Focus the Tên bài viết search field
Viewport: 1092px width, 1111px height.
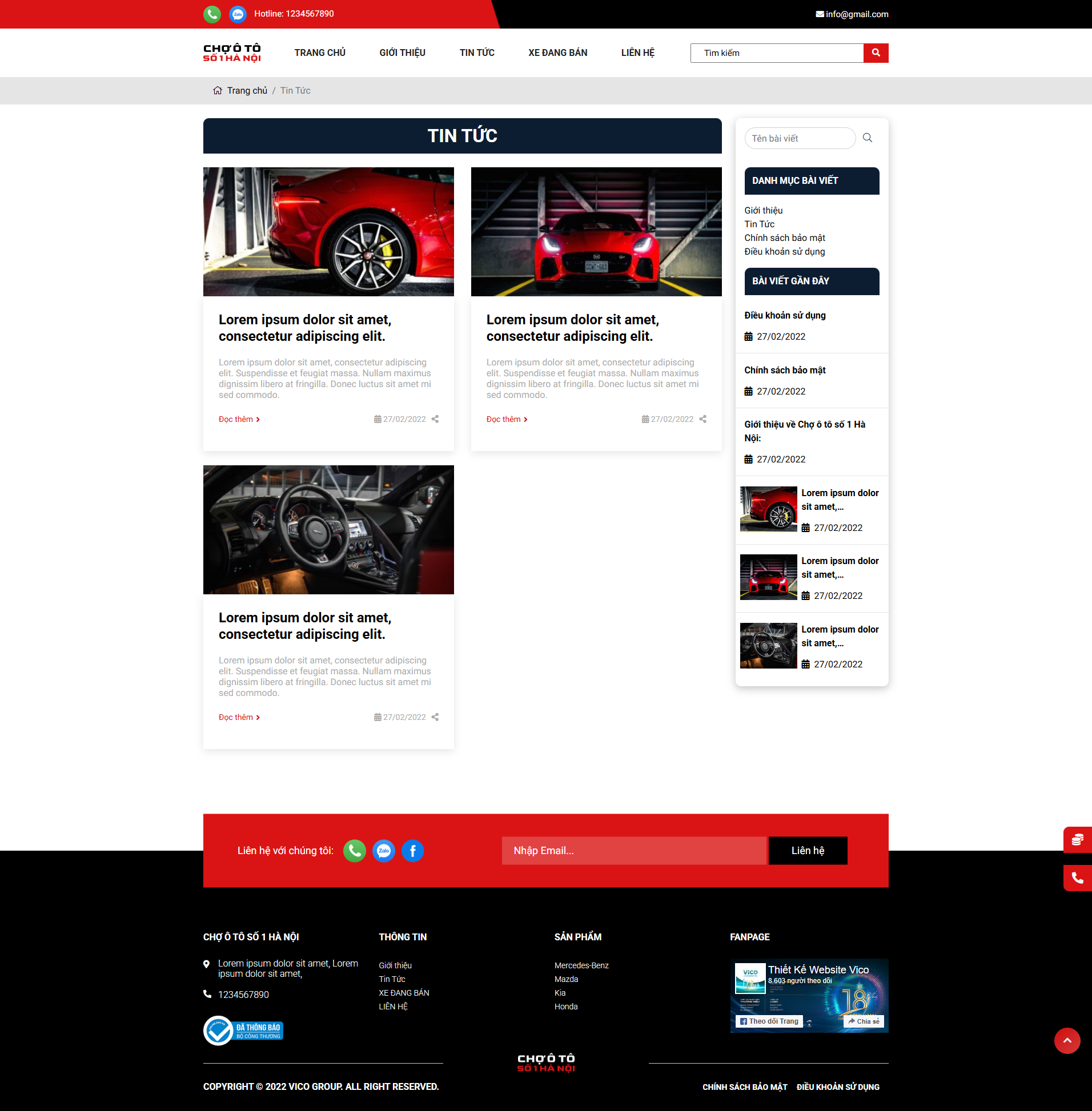click(x=800, y=138)
